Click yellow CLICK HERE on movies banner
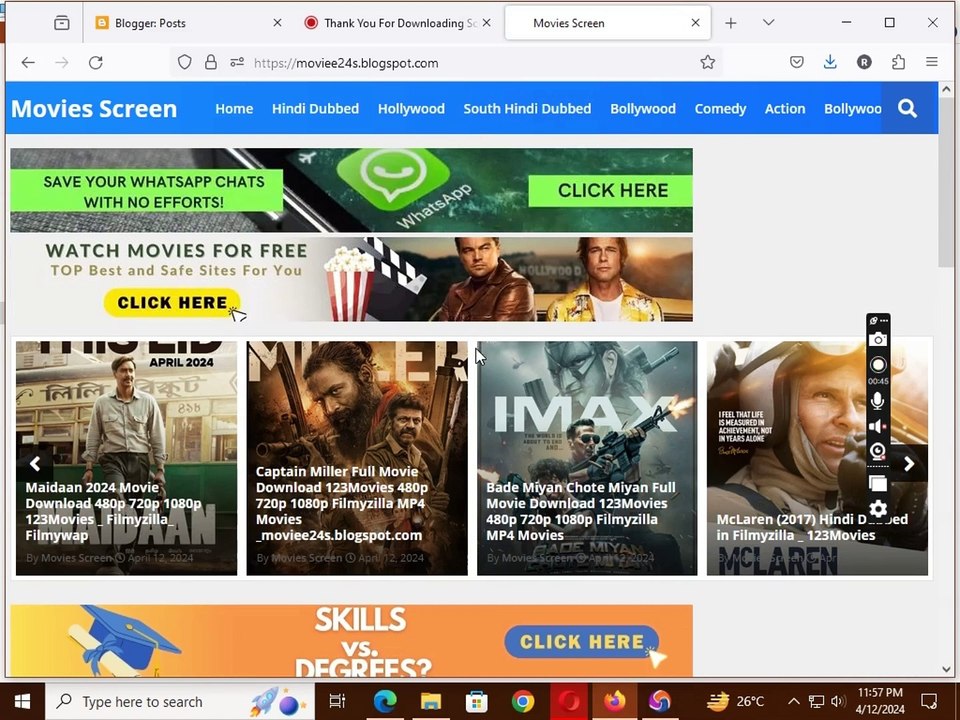The width and height of the screenshot is (960, 720). coord(172,302)
